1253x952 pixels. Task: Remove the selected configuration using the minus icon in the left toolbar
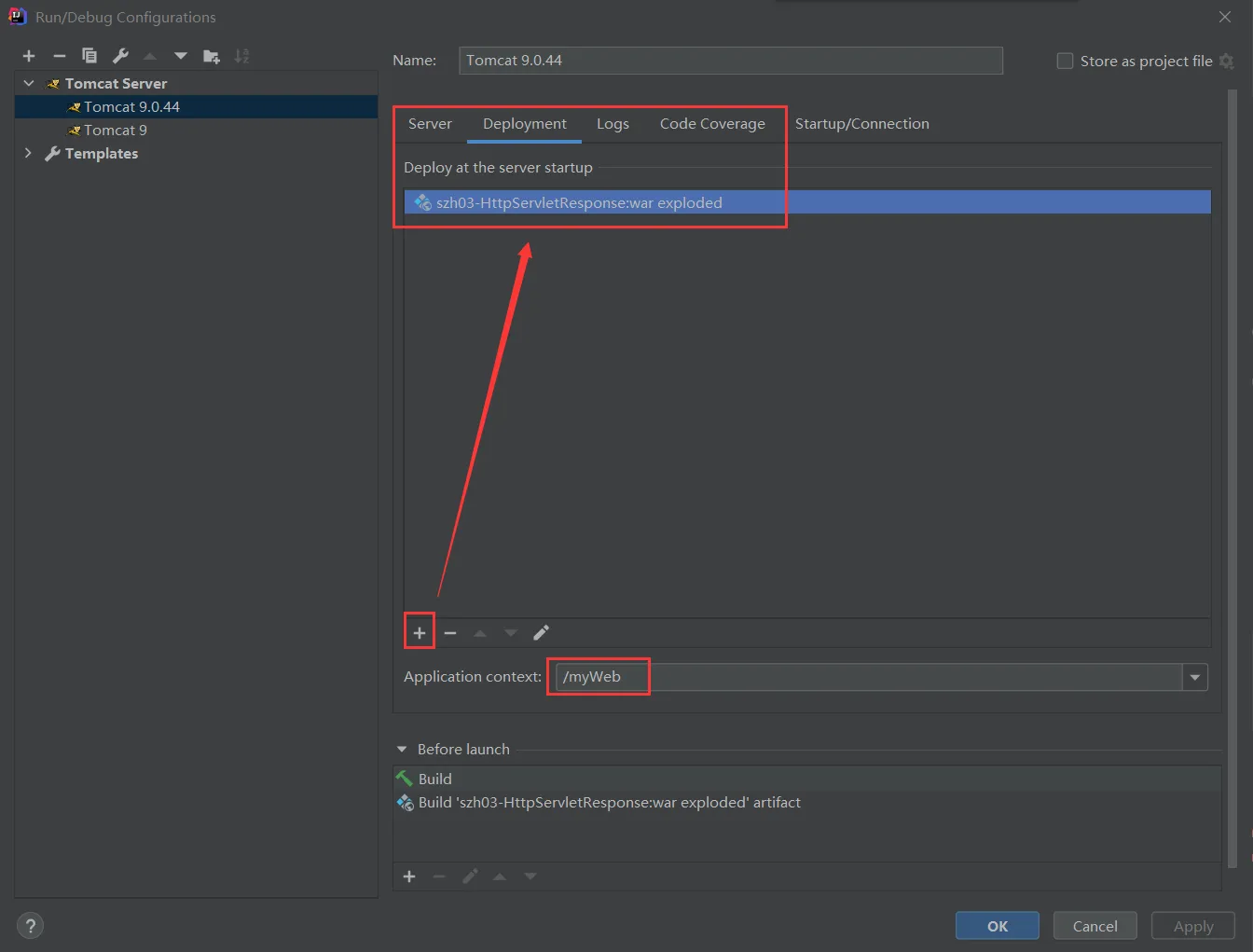[x=59, y=56]
